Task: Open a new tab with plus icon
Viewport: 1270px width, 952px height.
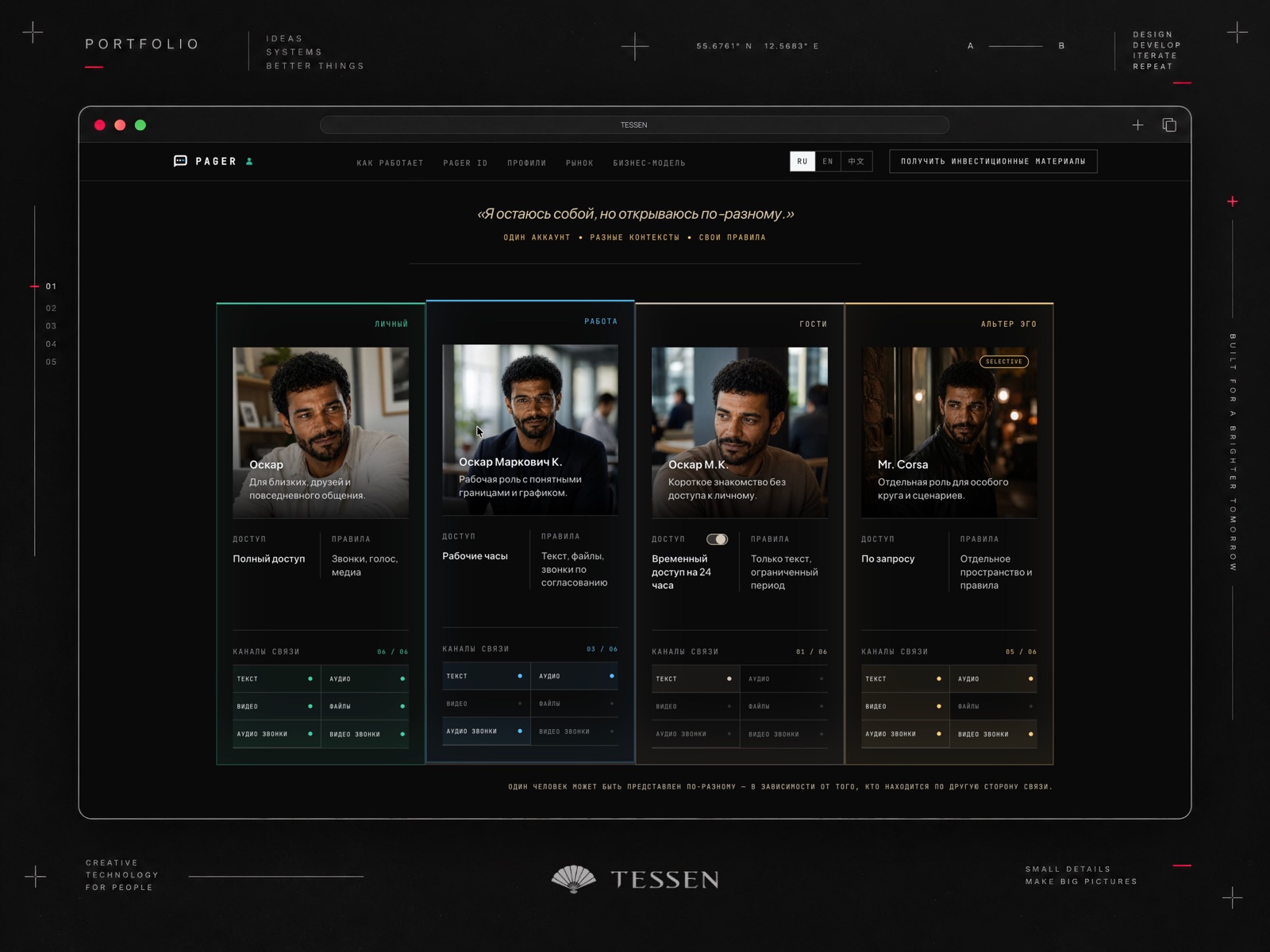Action: click(x=1137, y=125)
